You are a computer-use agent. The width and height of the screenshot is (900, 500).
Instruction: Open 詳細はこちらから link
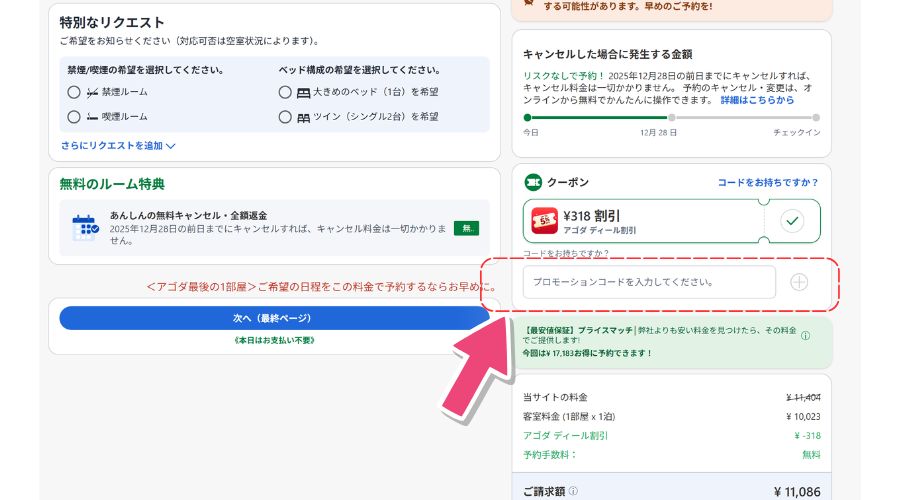pos(757,100)
